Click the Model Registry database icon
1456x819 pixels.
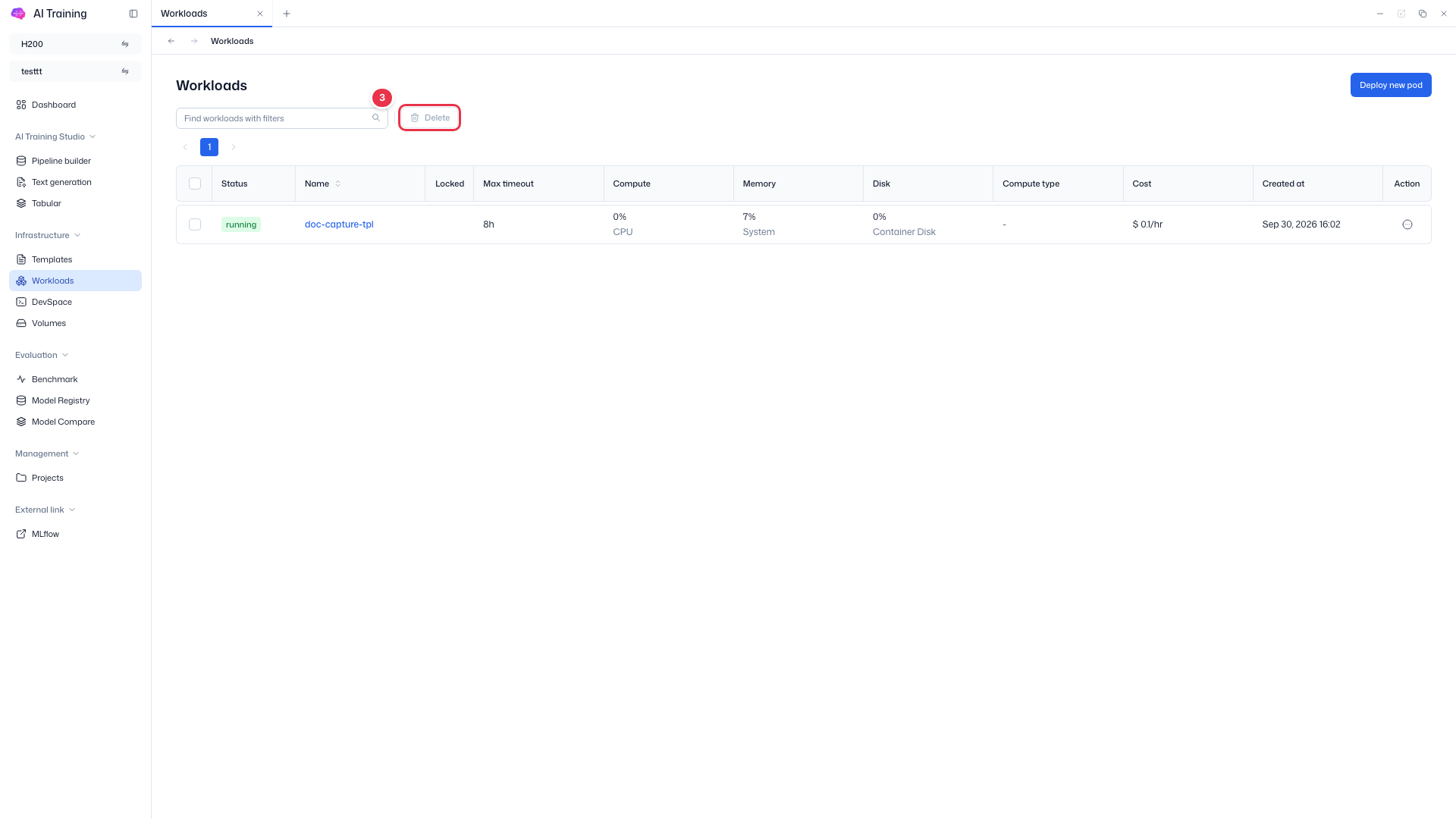21,400
